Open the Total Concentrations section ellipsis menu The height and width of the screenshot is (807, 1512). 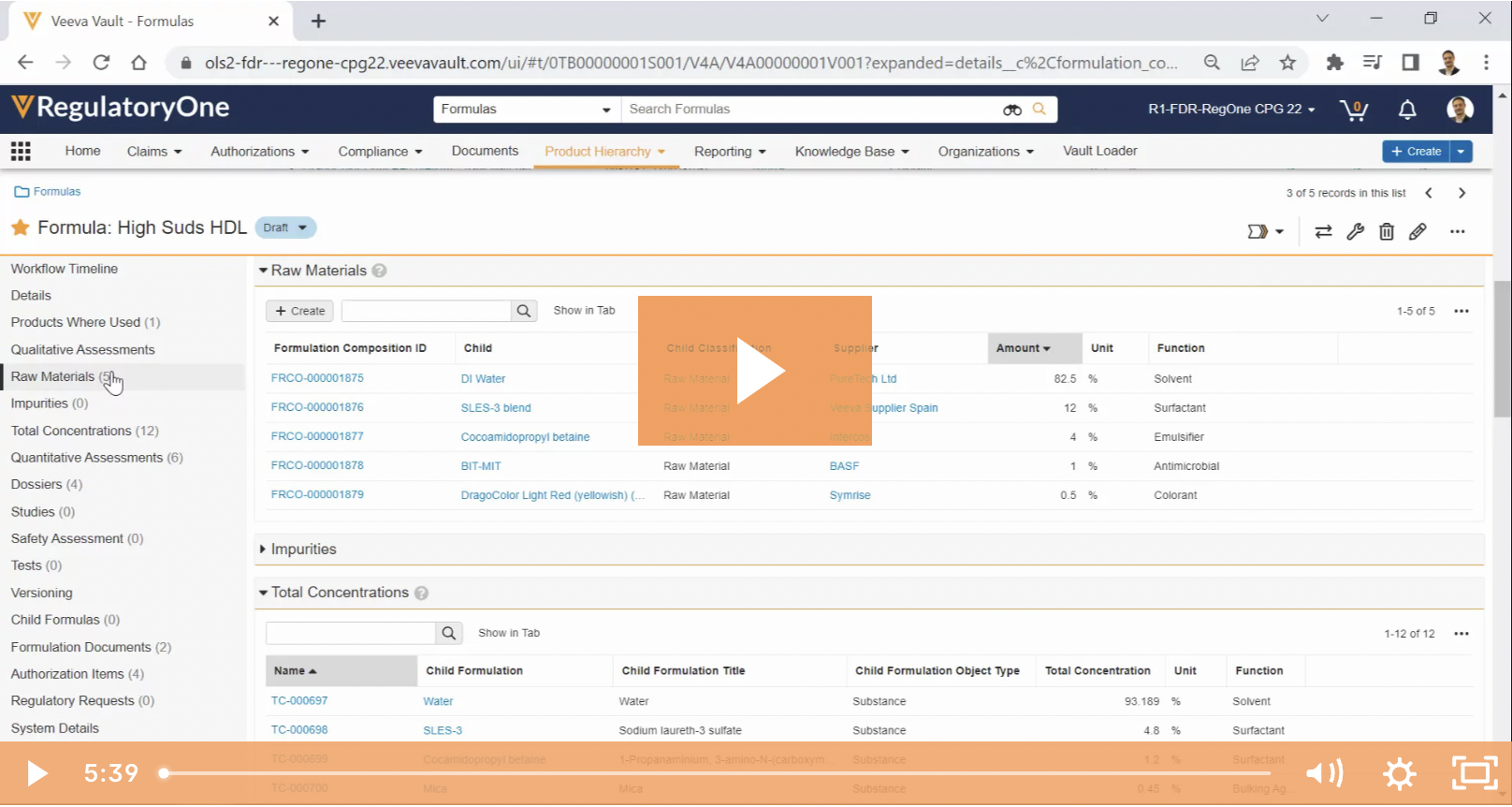coord(1461,634)
